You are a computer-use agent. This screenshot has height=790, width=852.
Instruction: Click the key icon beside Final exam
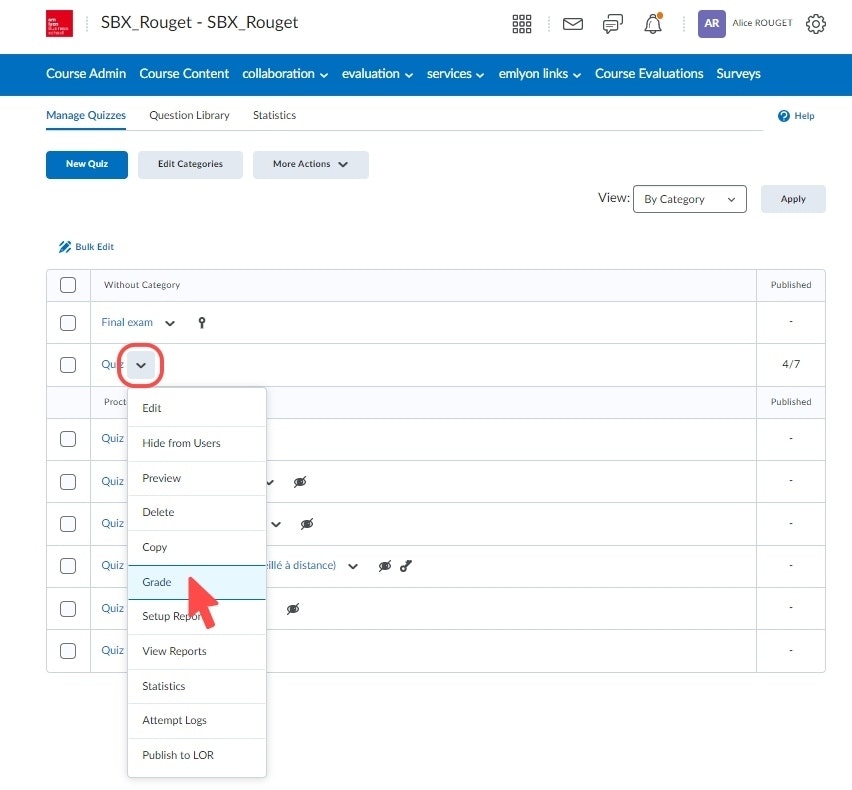coord(201,323)
